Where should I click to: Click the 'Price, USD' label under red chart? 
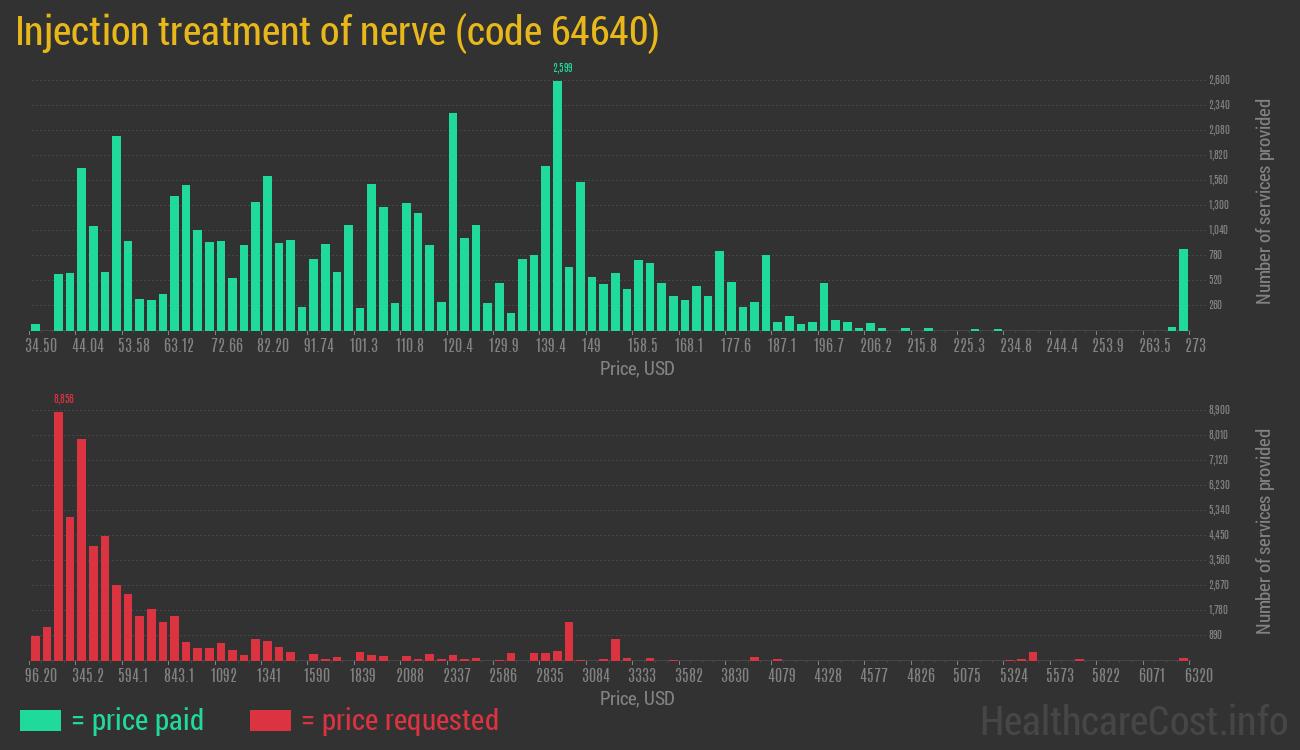(637, 698)
